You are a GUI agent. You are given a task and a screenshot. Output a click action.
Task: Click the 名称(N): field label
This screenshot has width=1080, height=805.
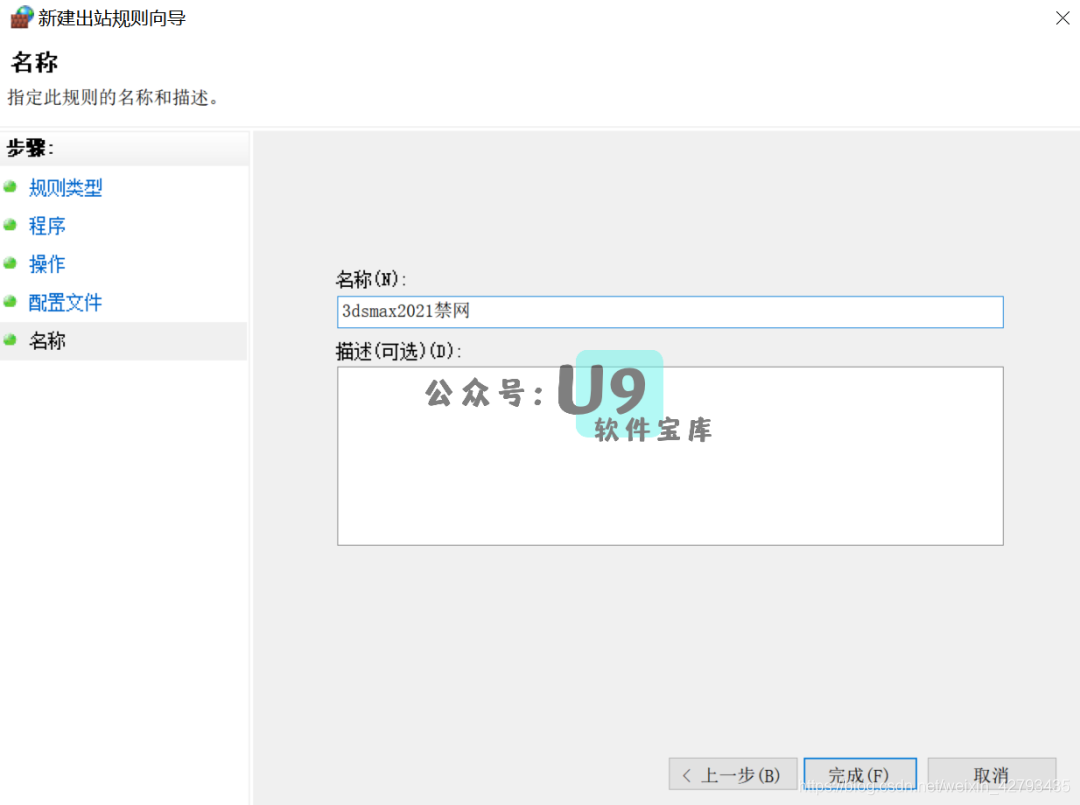coord(371,279)
